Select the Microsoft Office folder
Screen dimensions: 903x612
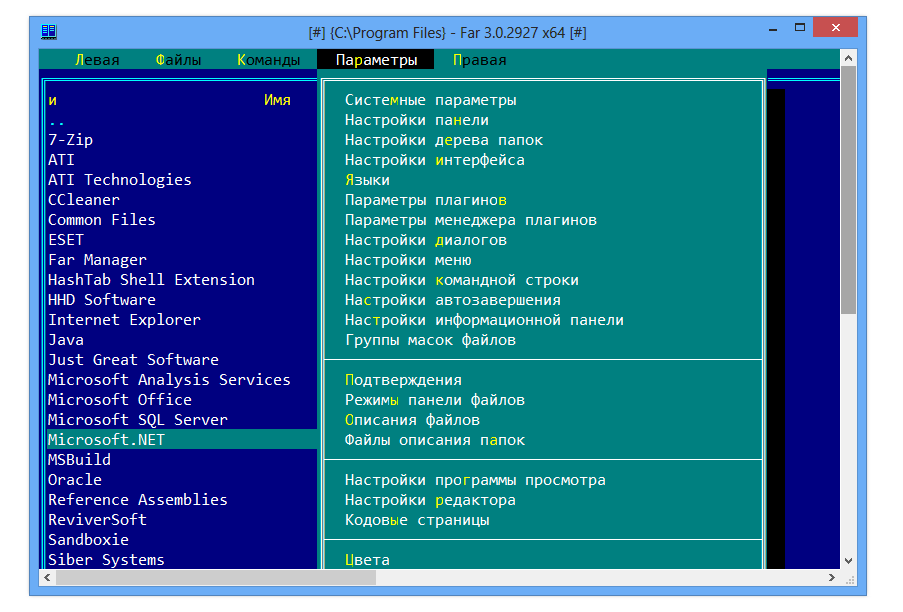coord(119,399)
